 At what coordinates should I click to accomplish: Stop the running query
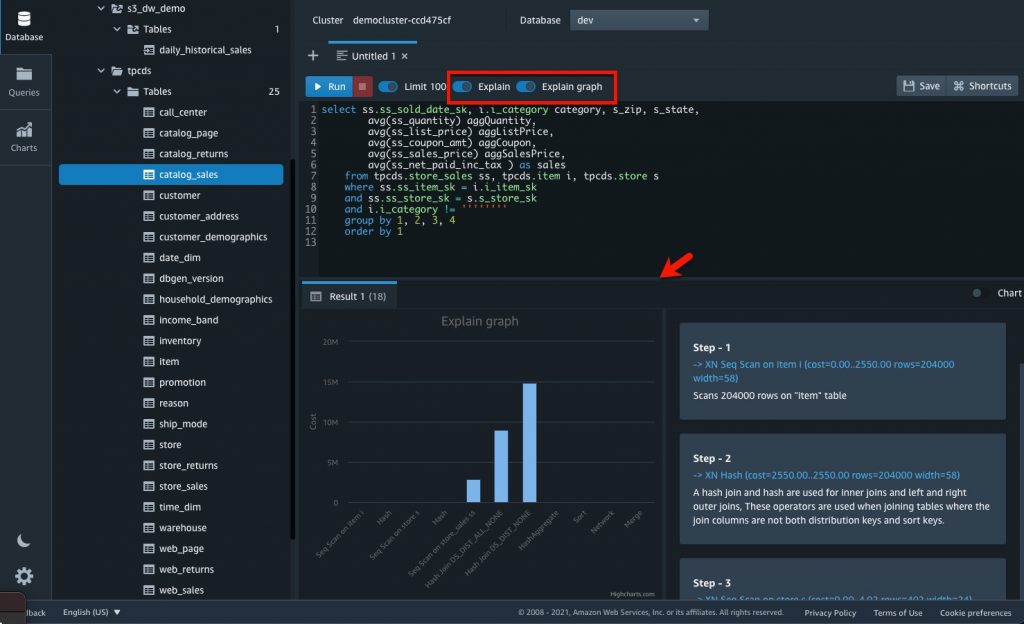pos(362,86)
